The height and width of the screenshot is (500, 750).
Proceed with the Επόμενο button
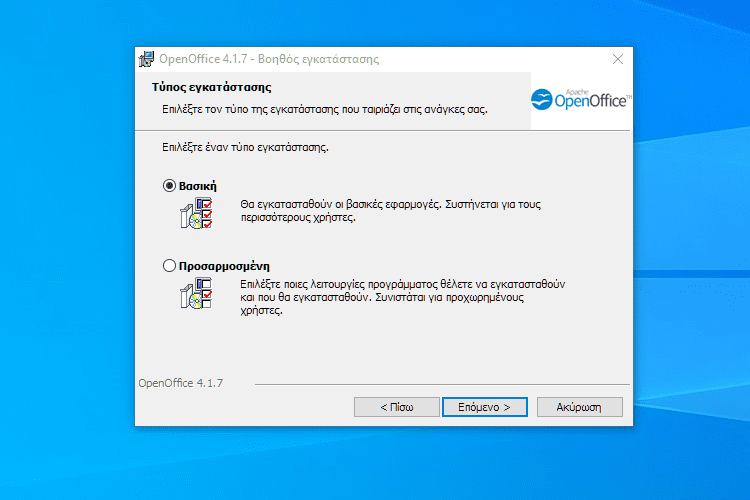pyautogui.click(x=485, y=407)
